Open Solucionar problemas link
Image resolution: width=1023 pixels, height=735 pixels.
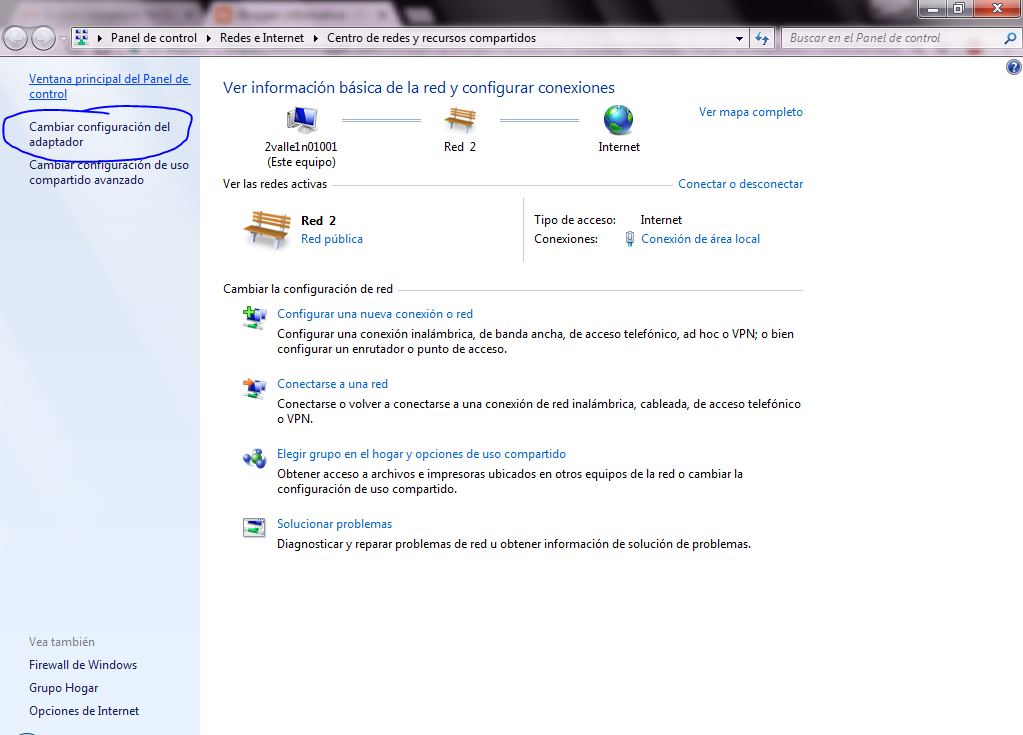(334, 524)
